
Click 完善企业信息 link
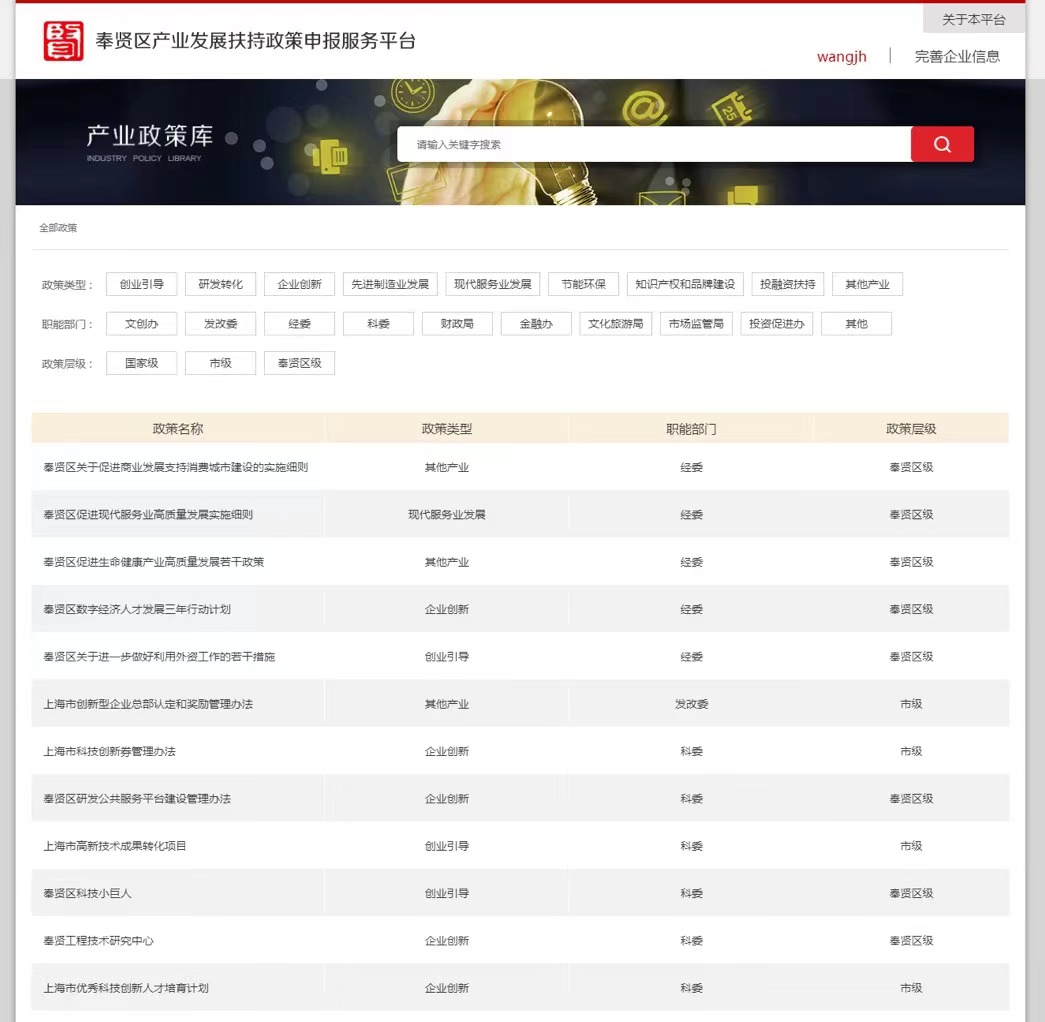click(x=956, y=57)
